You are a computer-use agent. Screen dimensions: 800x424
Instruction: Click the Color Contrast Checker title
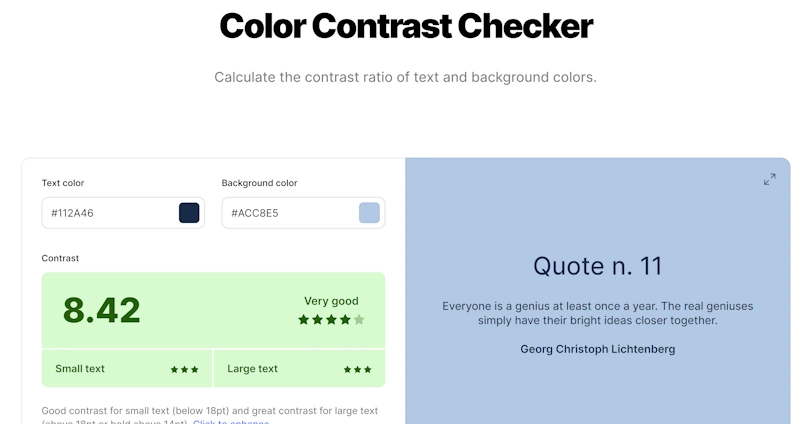tap(406, 26)
